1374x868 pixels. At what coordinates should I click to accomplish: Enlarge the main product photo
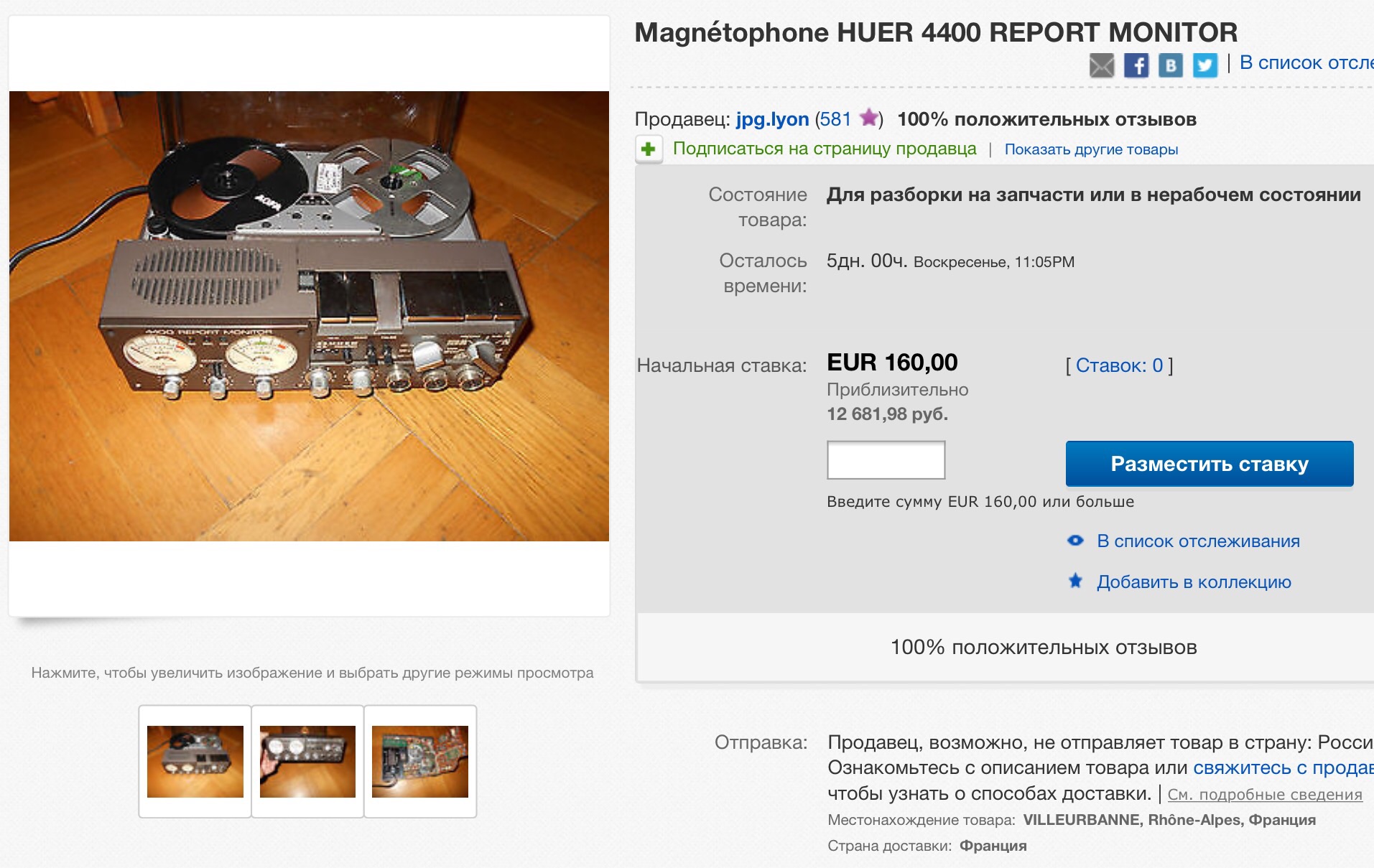(x=309, y=316)
